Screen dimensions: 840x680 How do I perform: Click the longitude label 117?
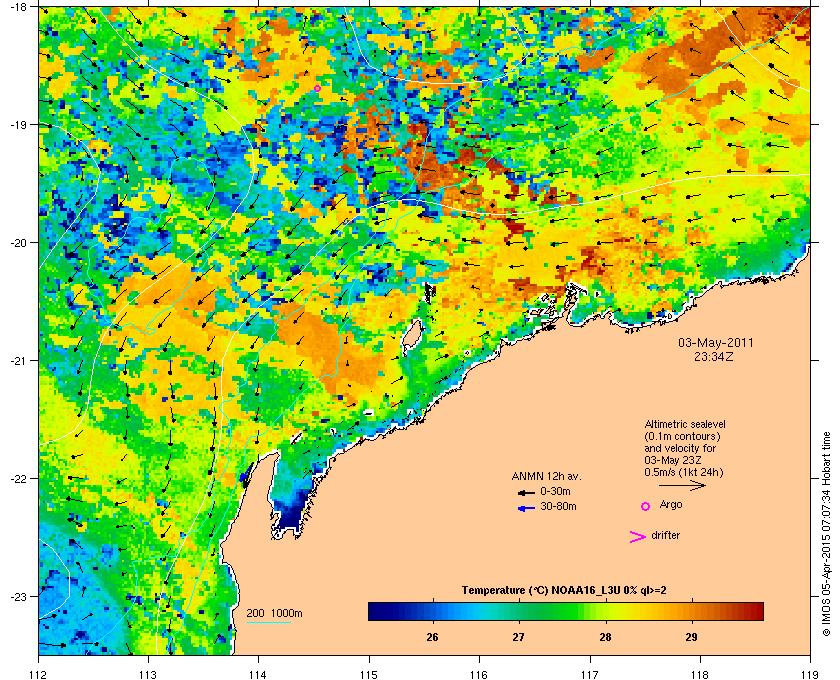(x=590, y=674)
